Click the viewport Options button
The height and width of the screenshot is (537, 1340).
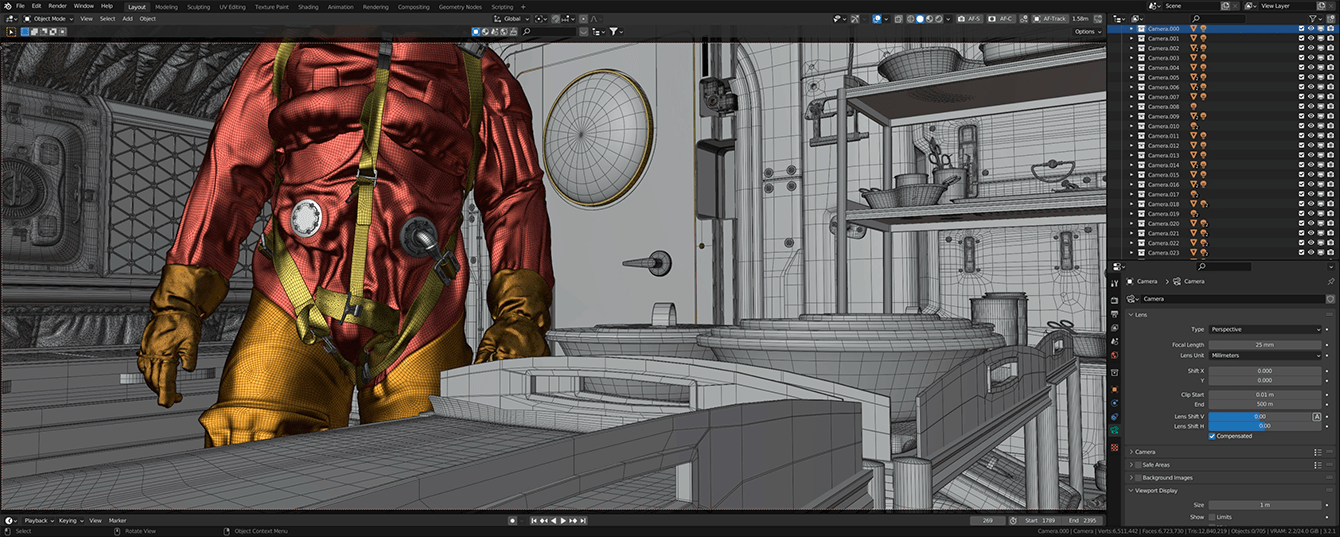(x=1087, y=32)
